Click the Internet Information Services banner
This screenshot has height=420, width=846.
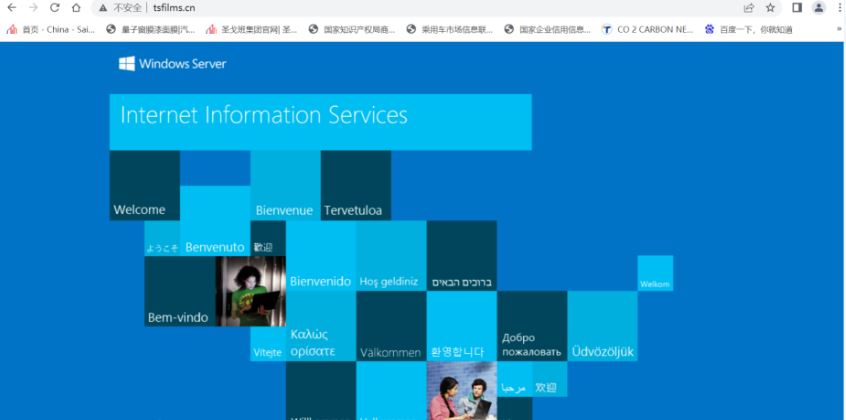pyautogui.click(x=320, y=121)
